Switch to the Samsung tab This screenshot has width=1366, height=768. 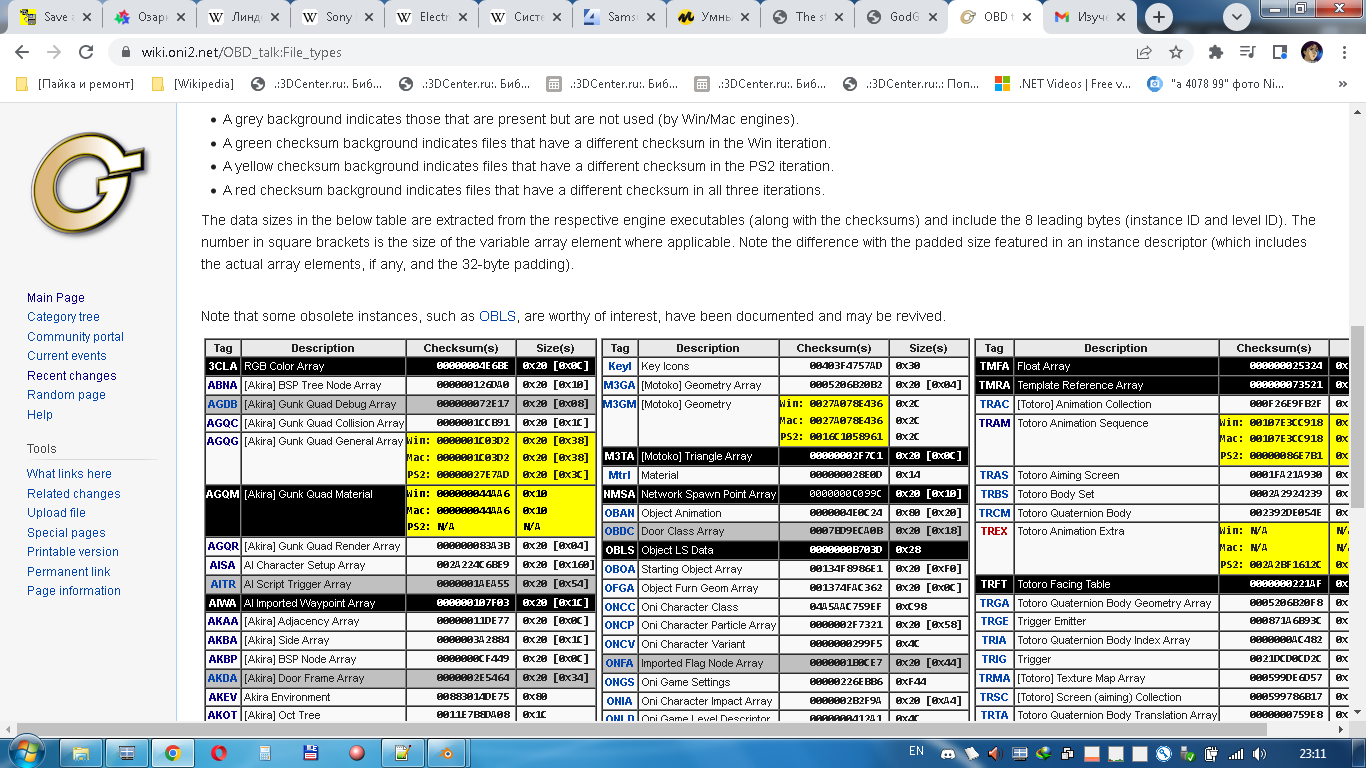coord(618,17)
